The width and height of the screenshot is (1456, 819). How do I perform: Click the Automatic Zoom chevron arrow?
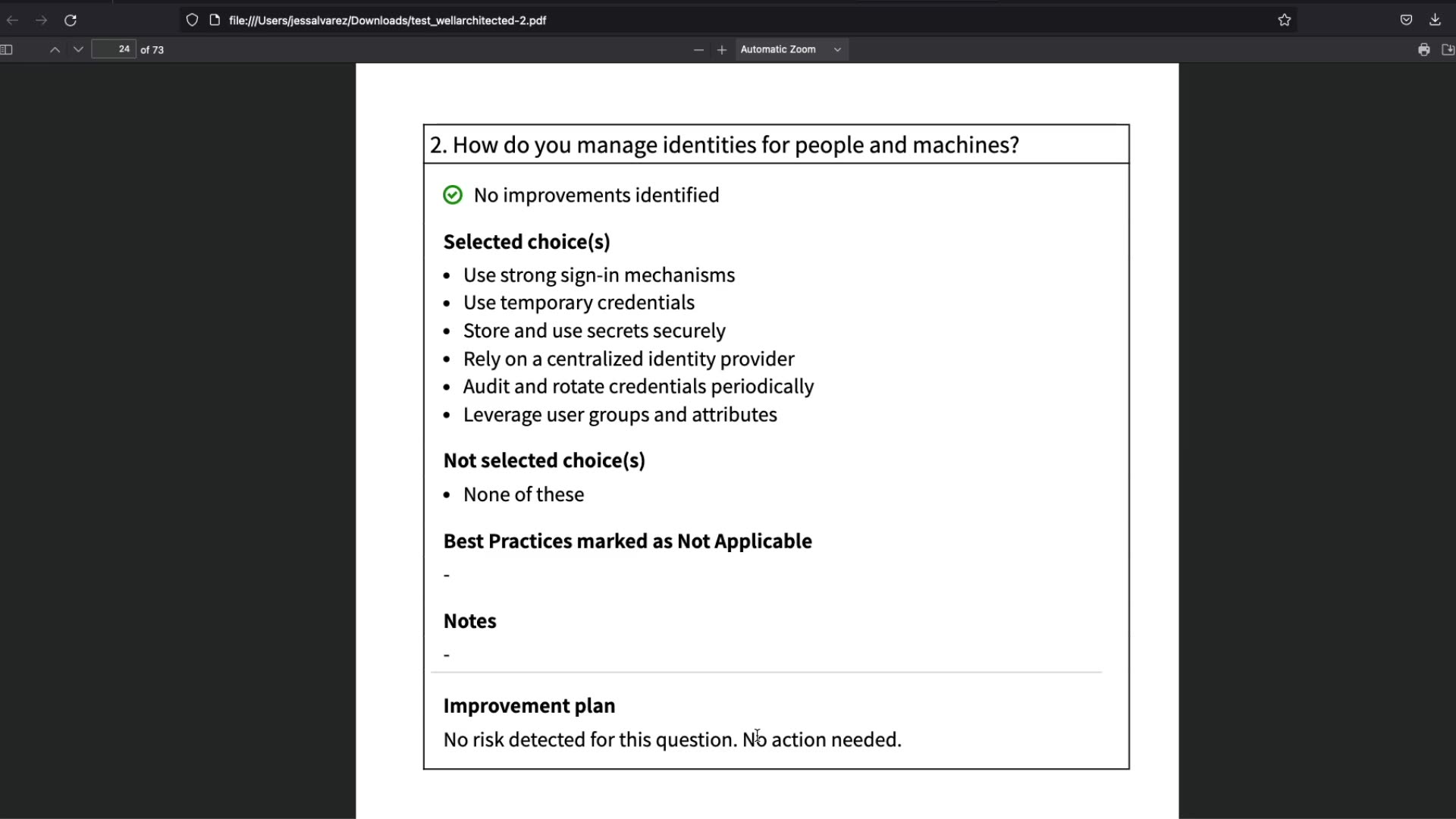tap(837, 50)
